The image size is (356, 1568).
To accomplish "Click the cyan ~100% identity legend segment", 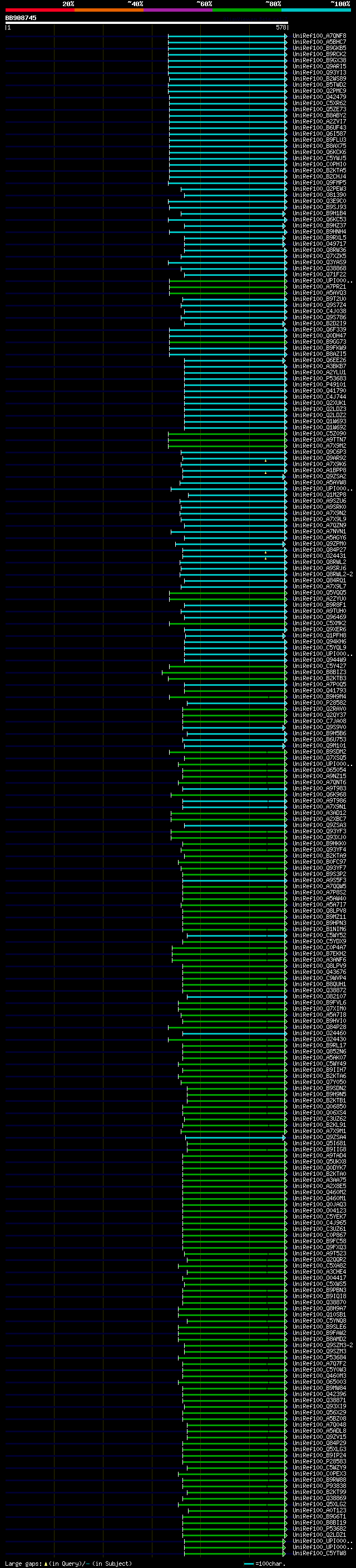I will (x=316, y=10).
